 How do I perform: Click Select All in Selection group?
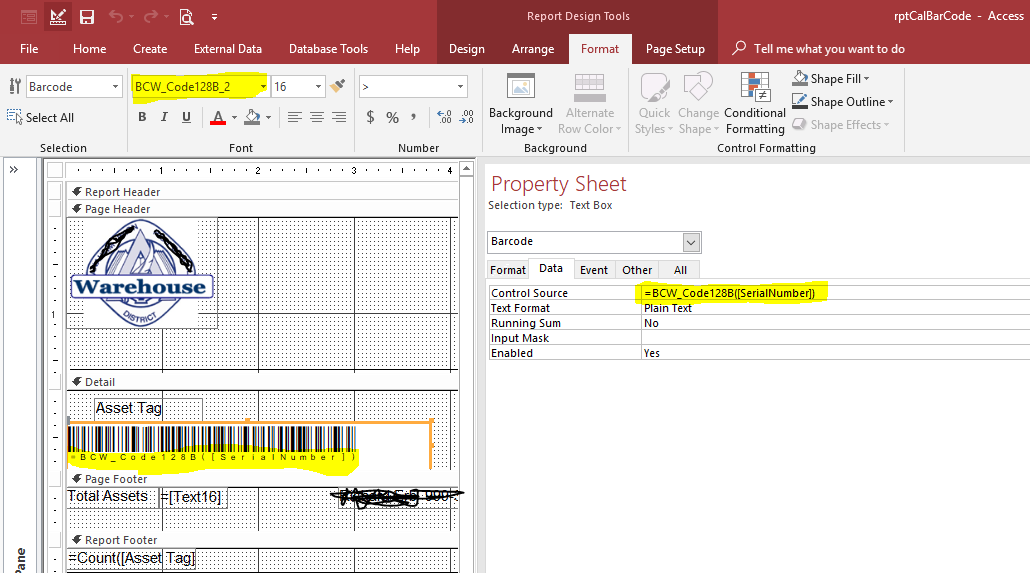click(41, 117)
